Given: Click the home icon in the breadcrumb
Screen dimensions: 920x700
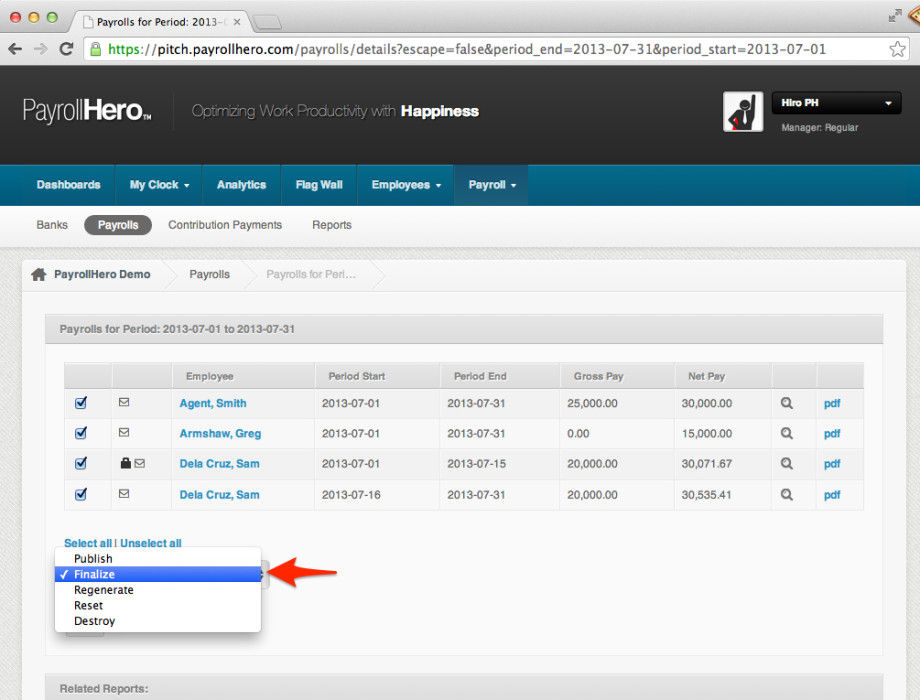Looking at the screenshot, I should (x=40, y=273).
